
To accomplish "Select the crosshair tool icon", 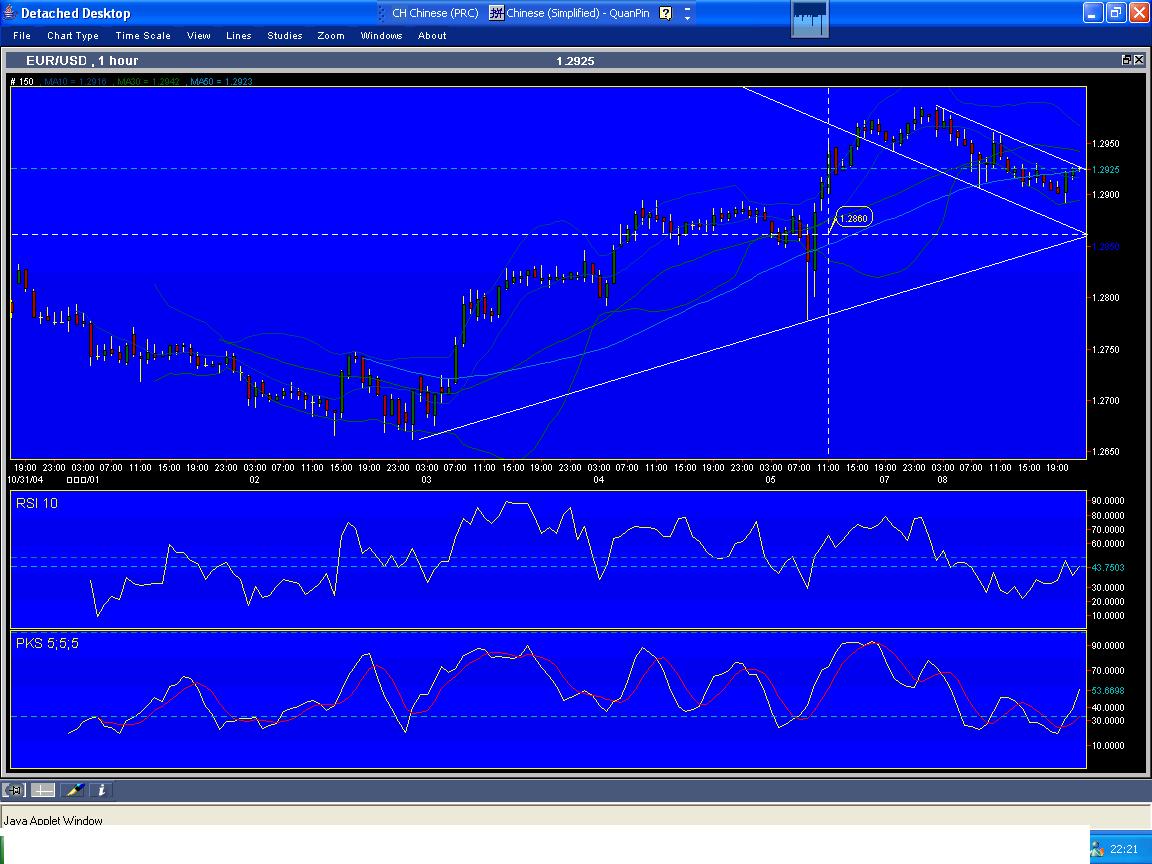I will pyautogui.click(x=43, y=790).
